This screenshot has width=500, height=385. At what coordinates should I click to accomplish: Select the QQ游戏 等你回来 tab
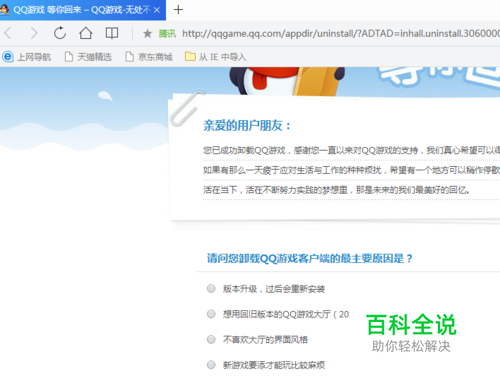point(82,10)
